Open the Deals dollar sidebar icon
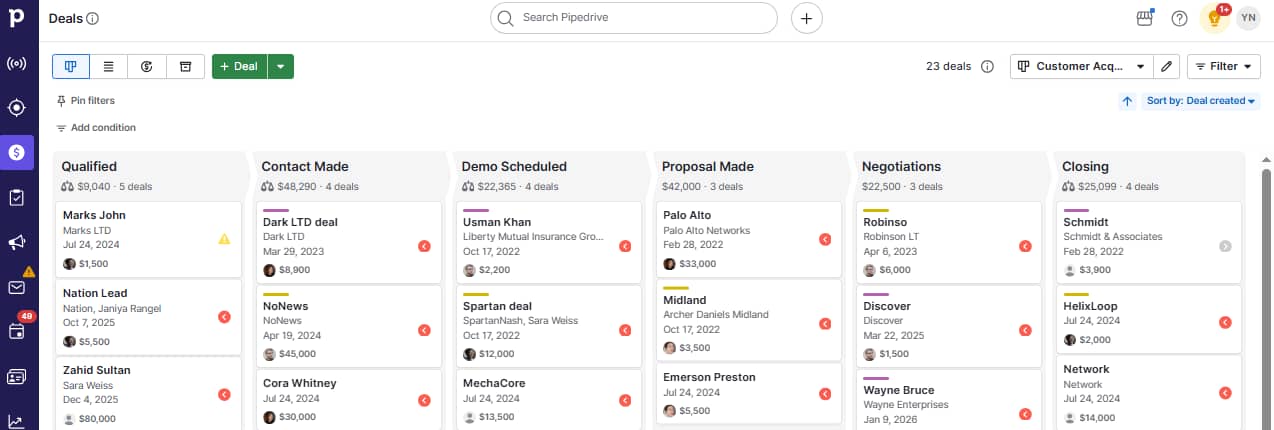Image resolution: width=1274 pixels, height=430 pixels. (17, 152)
